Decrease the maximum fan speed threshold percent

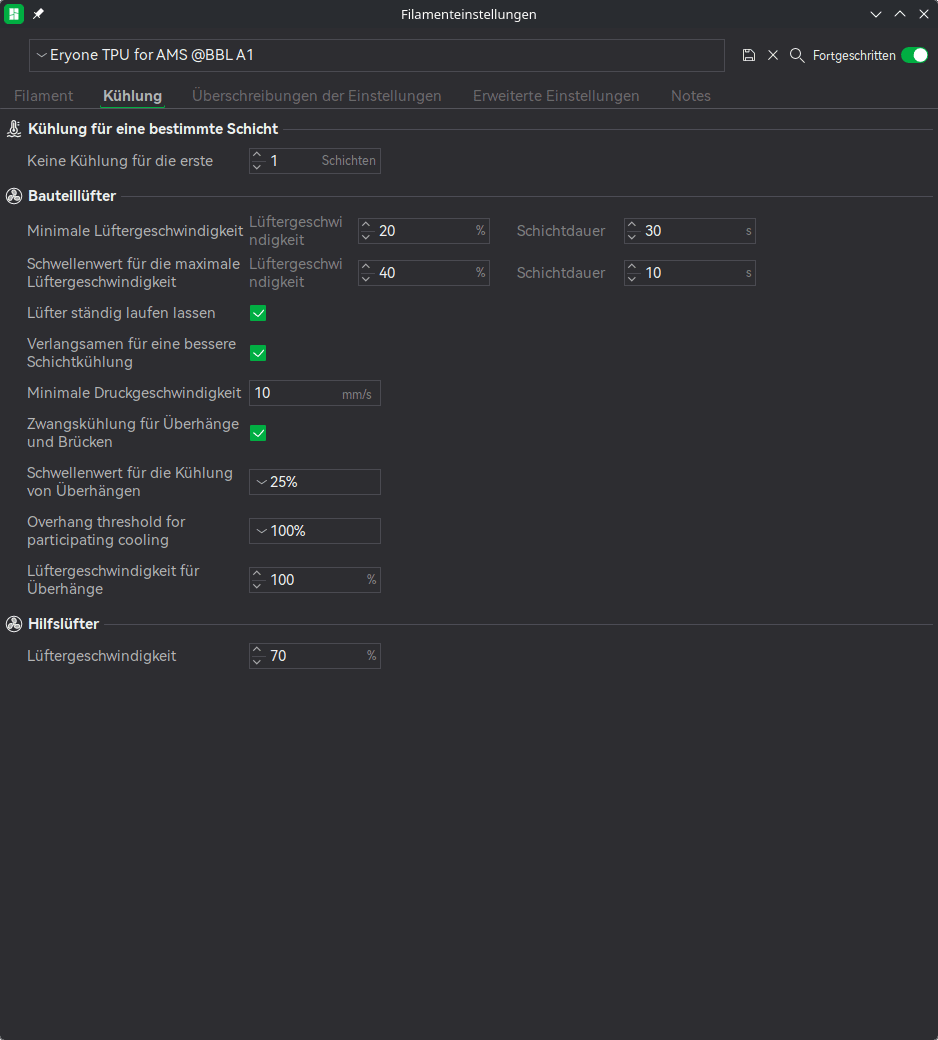366,279
